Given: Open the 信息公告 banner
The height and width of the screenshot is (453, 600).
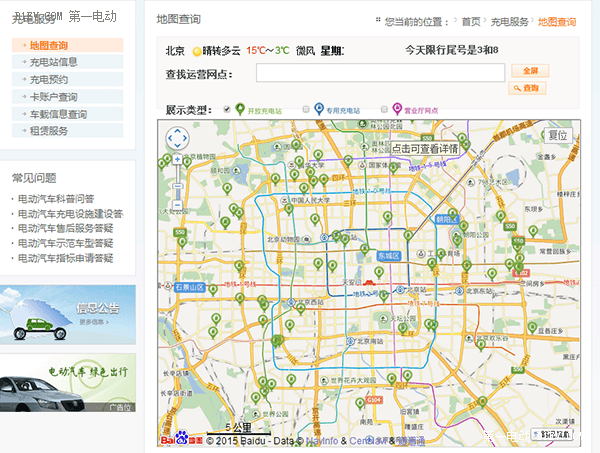Looking at the screenshot, I should (68, 314).
